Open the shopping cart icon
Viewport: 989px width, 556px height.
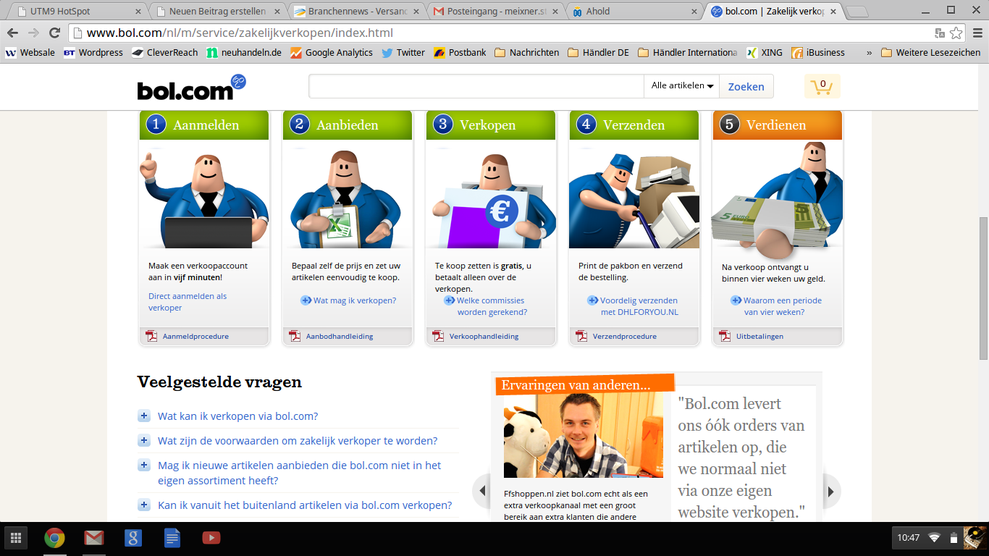tap(822, 86)
